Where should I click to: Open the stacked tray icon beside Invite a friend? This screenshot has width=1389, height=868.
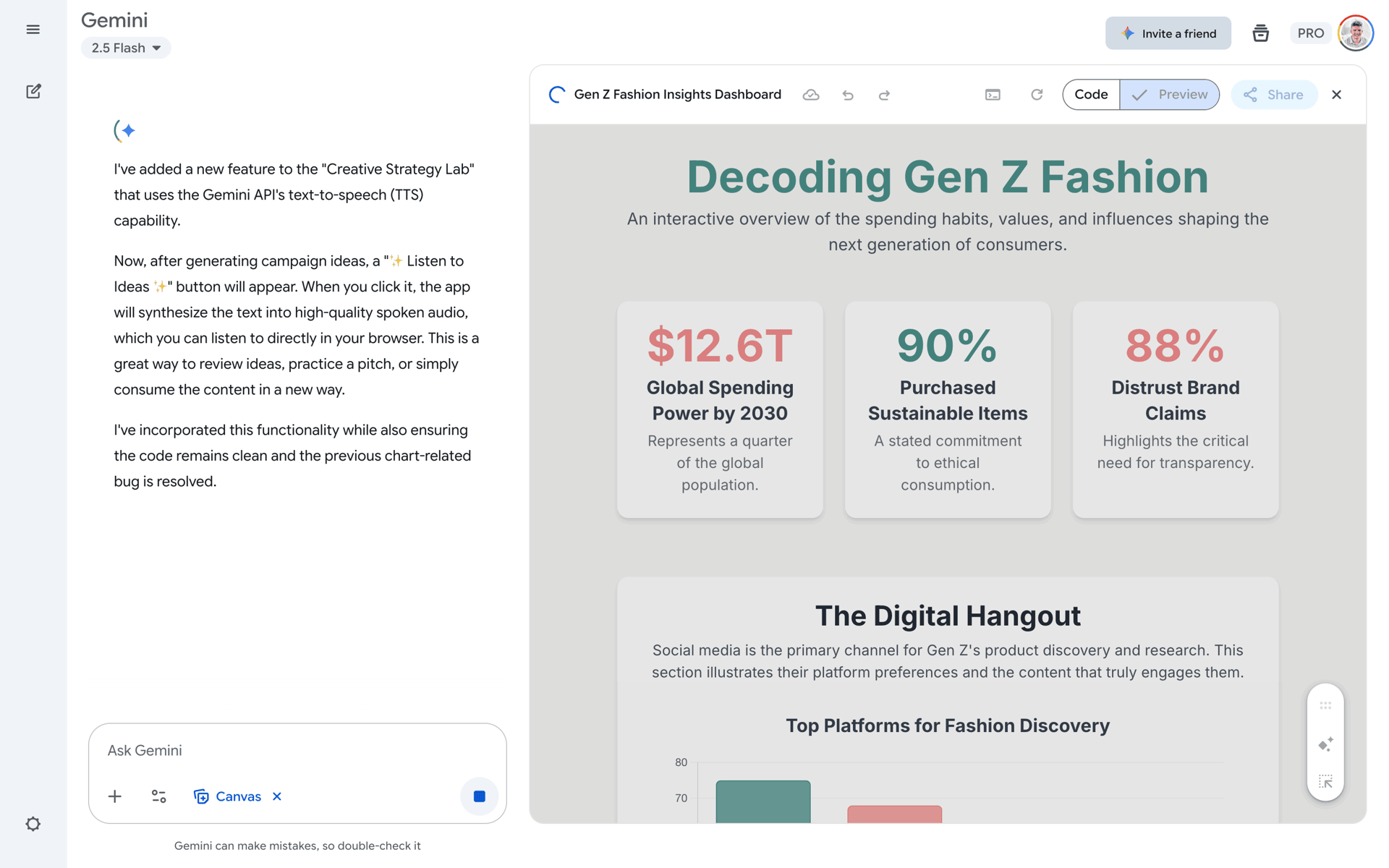pos(1260,33)
